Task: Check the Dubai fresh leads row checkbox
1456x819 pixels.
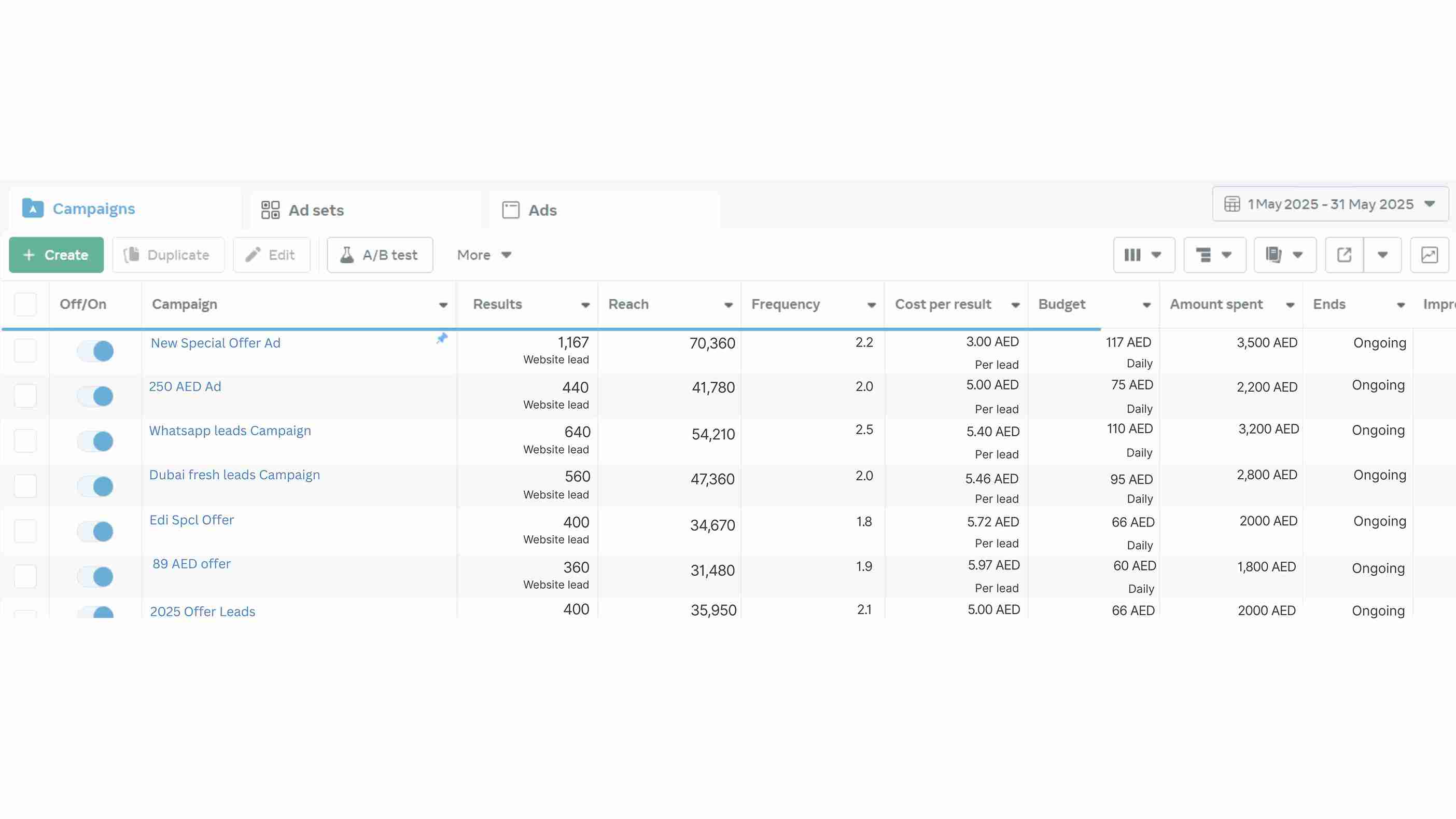Action: pyautogui.click(x=25, y=486)
